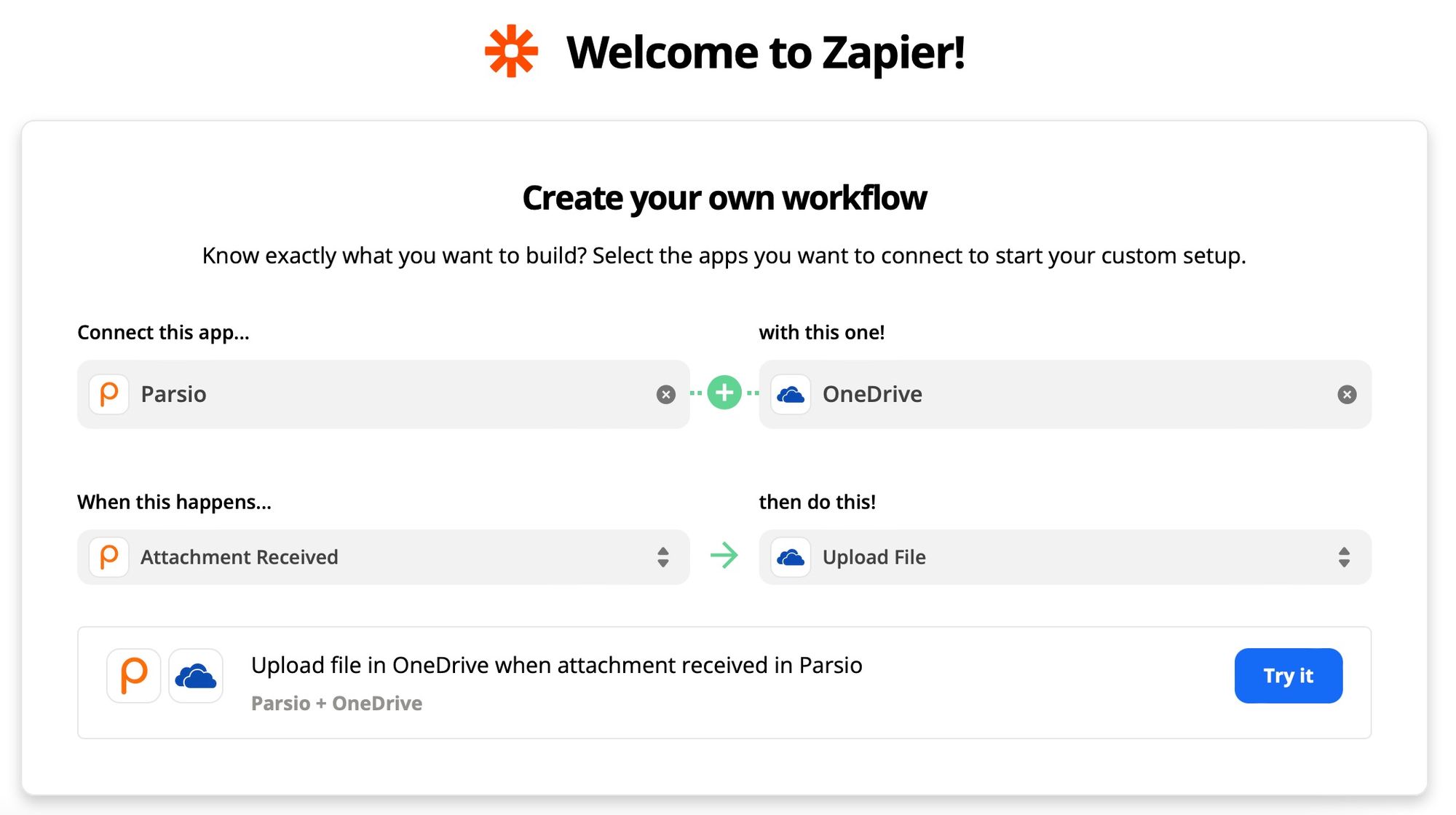This screenshot has width=1456, height=815.
Task: Click the OneDrive cloud icon in the app field
Action: pyautogui.click(x=791, y=394)
